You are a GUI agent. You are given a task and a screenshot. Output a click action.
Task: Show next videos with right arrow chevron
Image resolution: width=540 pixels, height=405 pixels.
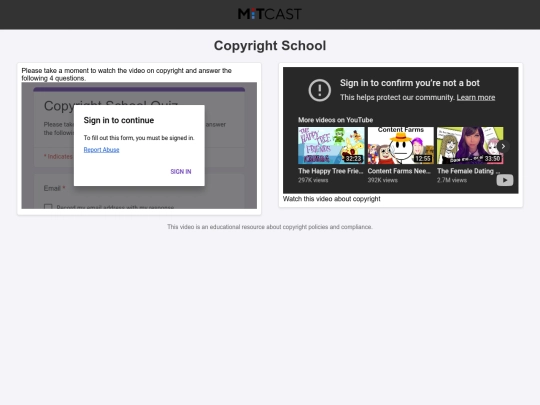click(x=503, y=146)
